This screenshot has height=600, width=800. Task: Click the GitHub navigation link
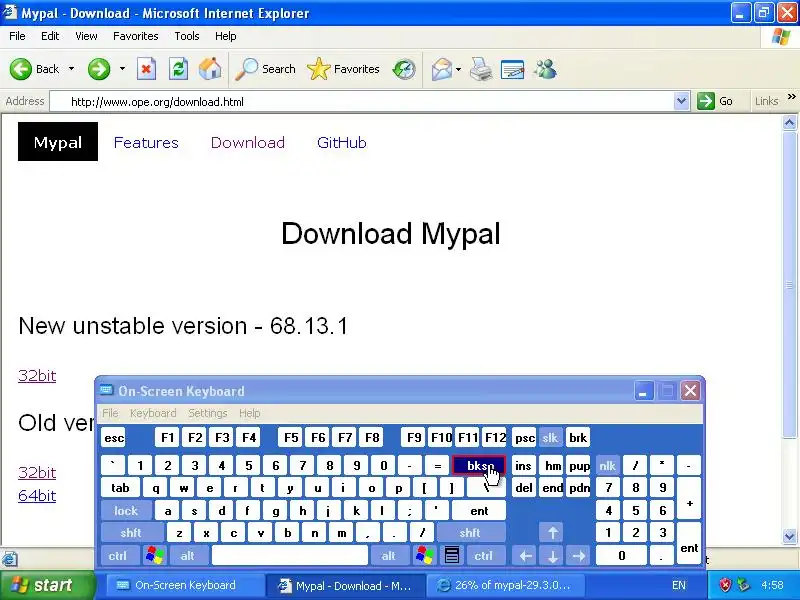(x=341, y=142)
